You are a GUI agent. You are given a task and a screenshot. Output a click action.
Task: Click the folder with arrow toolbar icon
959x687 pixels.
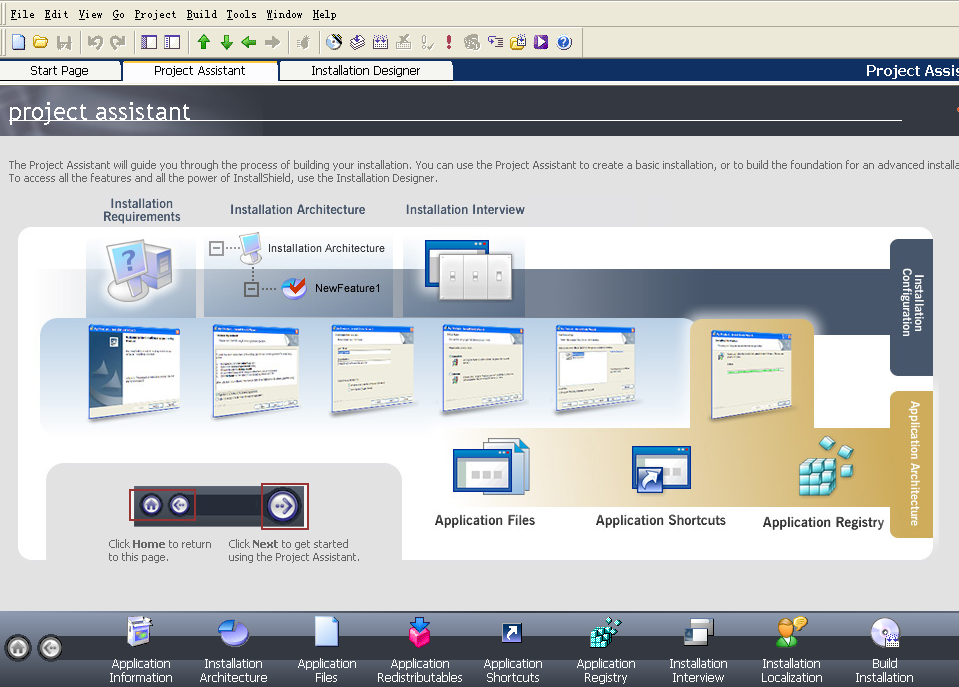coord(518,42)
